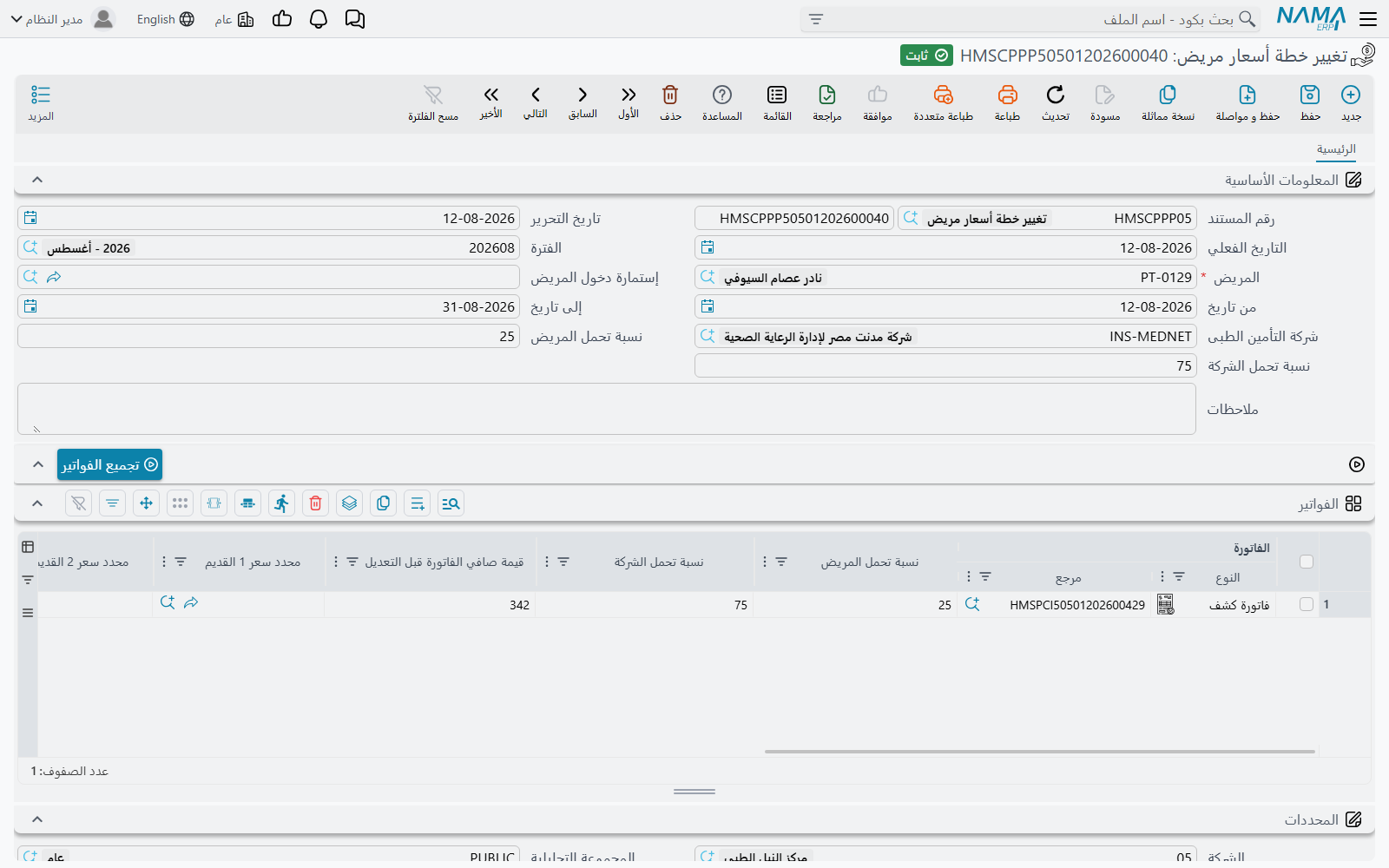Click the play icon beside تجميع الفواتير section
This screenshot has height=868, width=1389.
pos(1357,464)
